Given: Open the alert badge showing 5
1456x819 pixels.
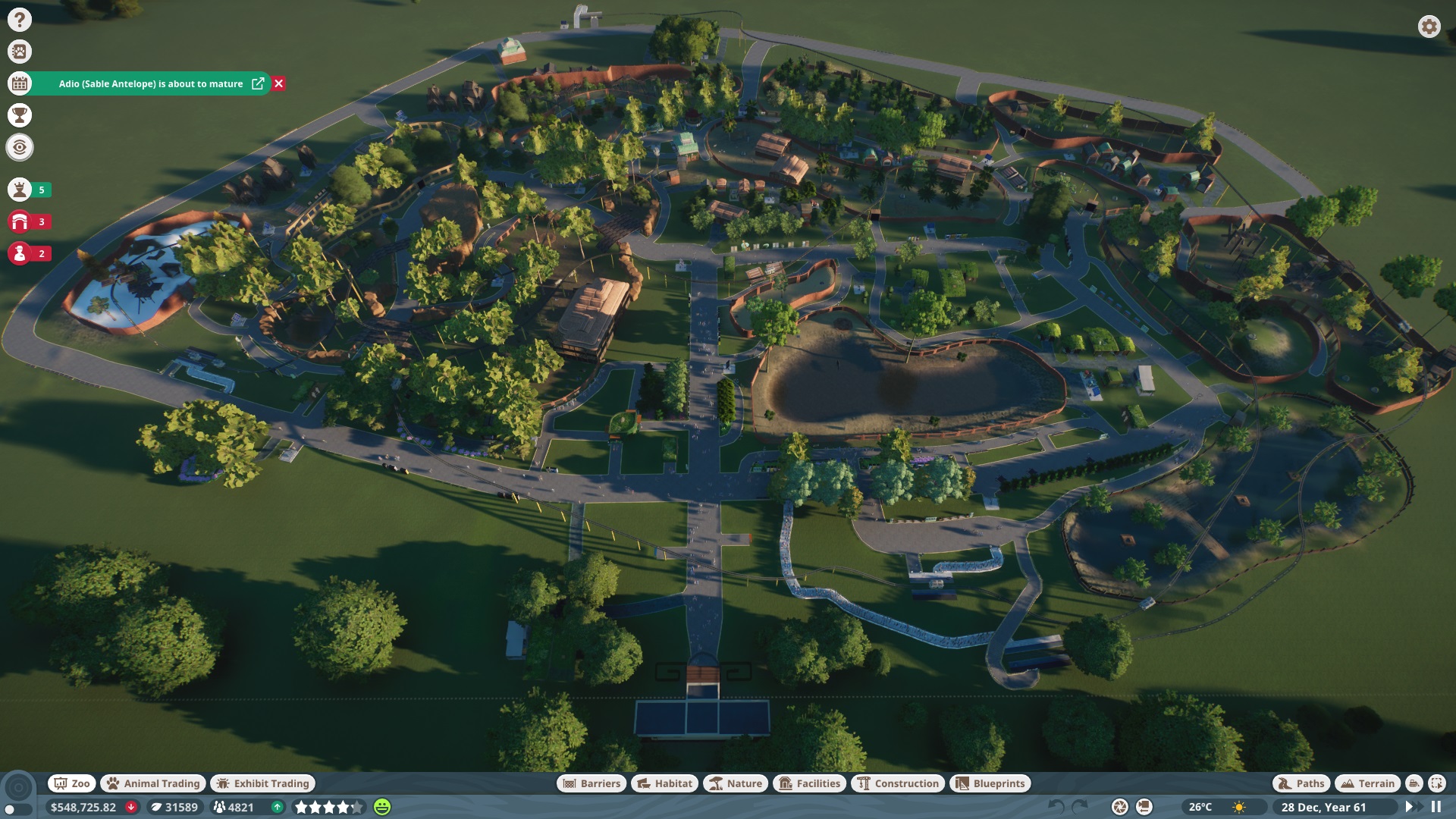Looking at the screenshot, I should [30, 190].
